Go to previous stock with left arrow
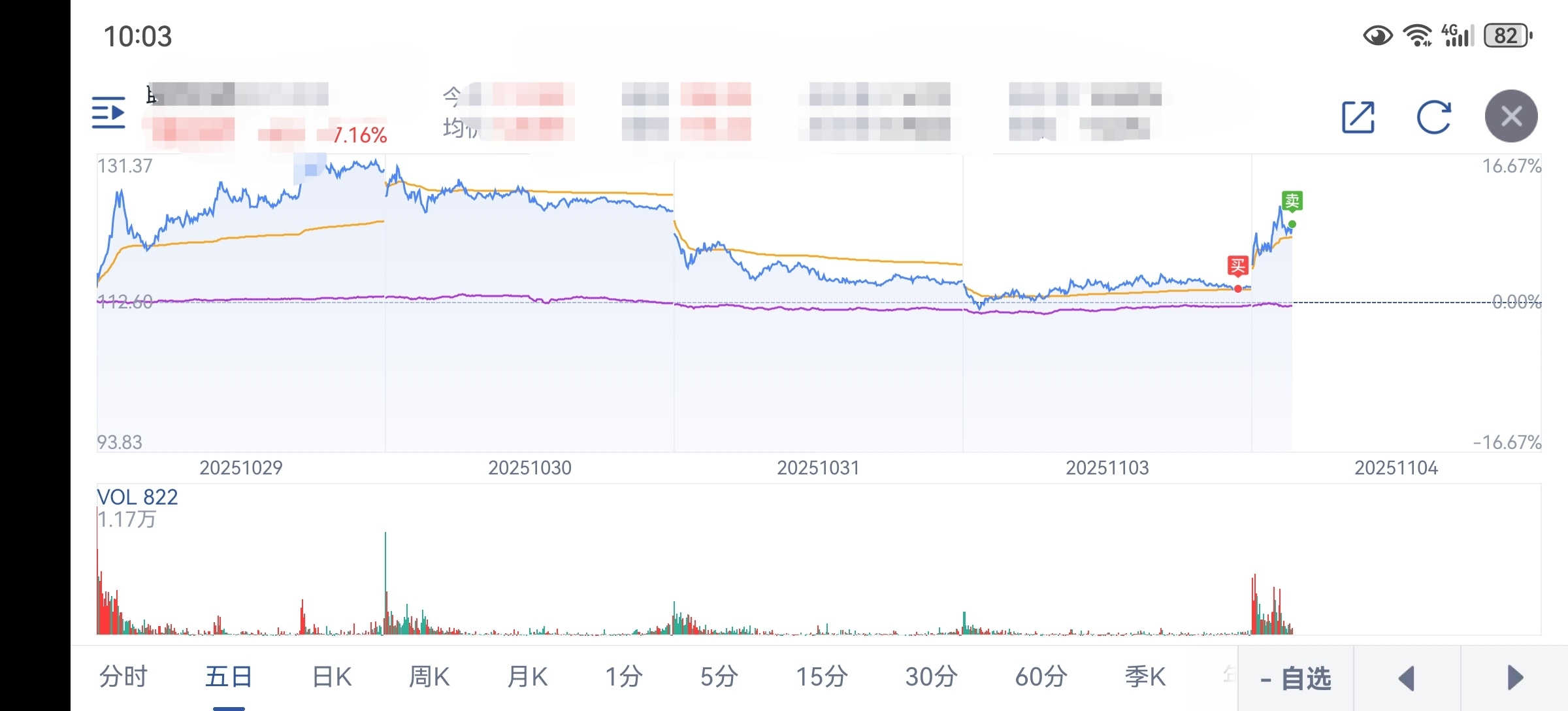This screenshot has width=1568, height=711. pyautogui.click(x=1407, y=678)
